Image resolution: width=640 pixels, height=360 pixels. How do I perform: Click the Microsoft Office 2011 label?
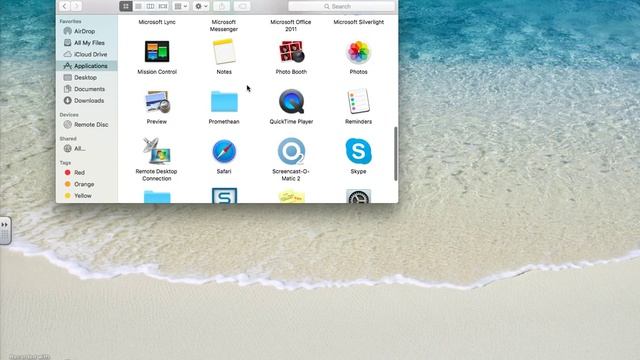click(x=291, y=25)
